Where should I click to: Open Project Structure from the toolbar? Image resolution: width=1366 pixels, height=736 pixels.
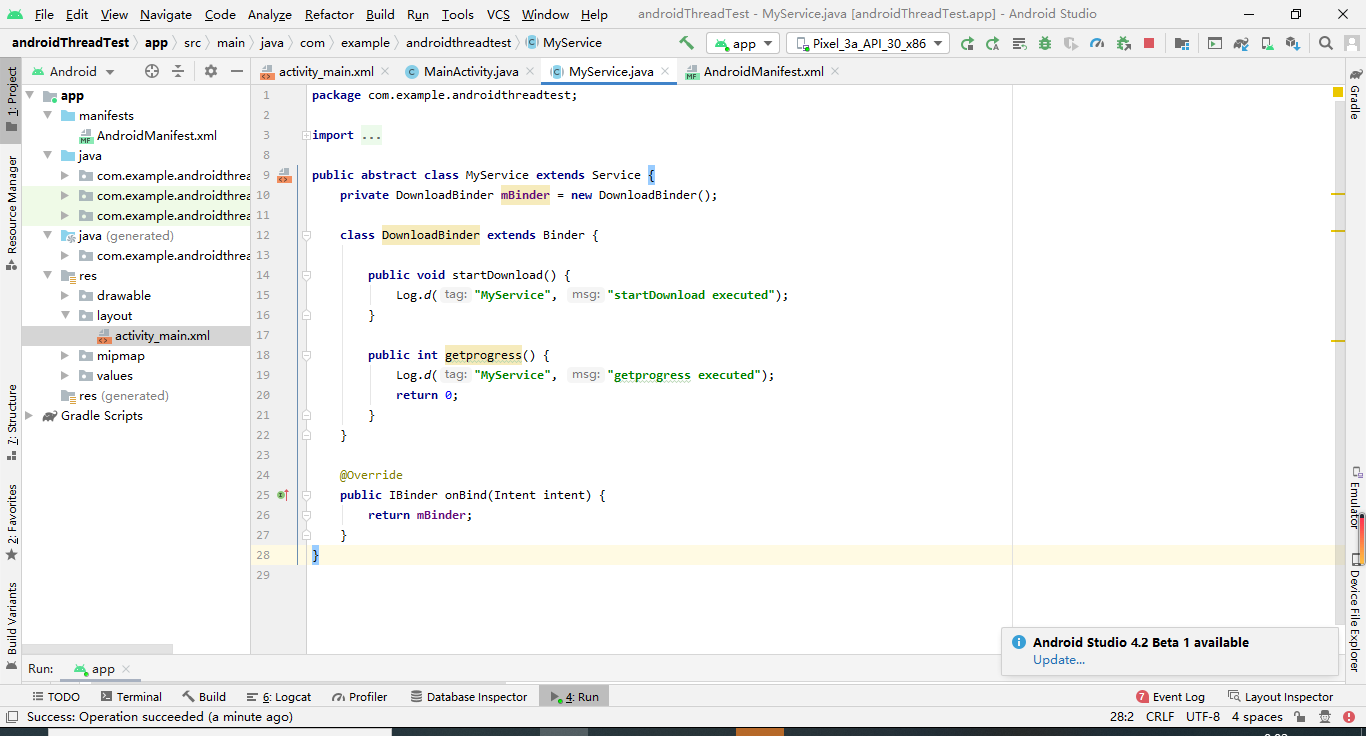point(1182,43)
